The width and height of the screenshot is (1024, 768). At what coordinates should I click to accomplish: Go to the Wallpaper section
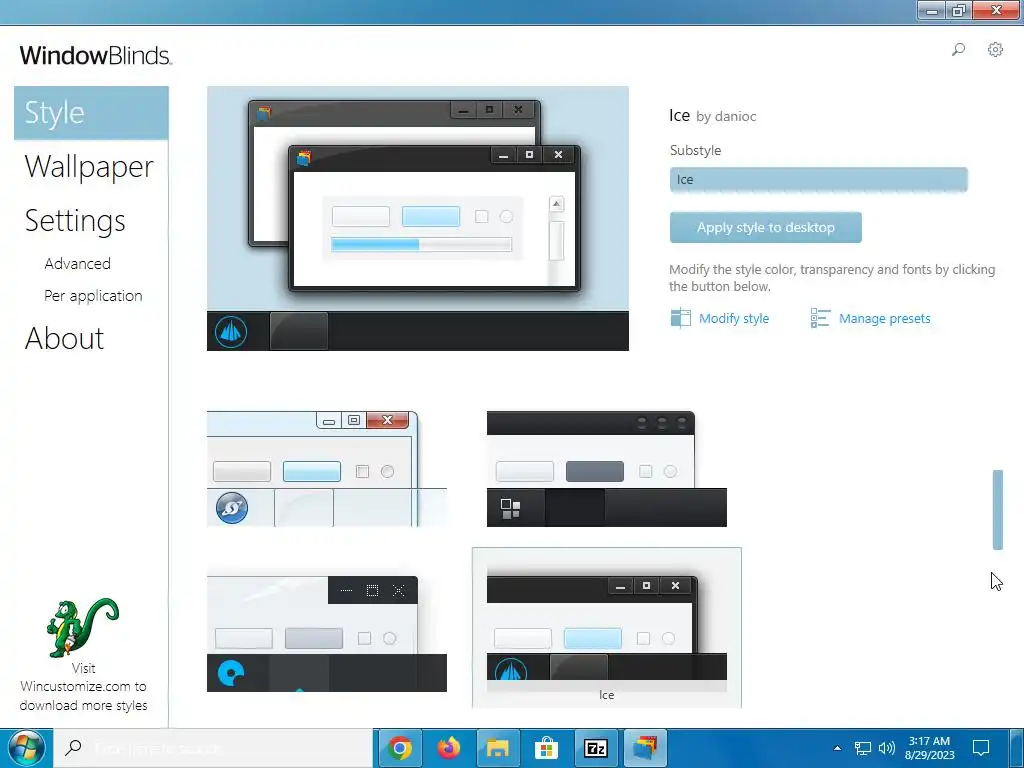coord(89,167)
